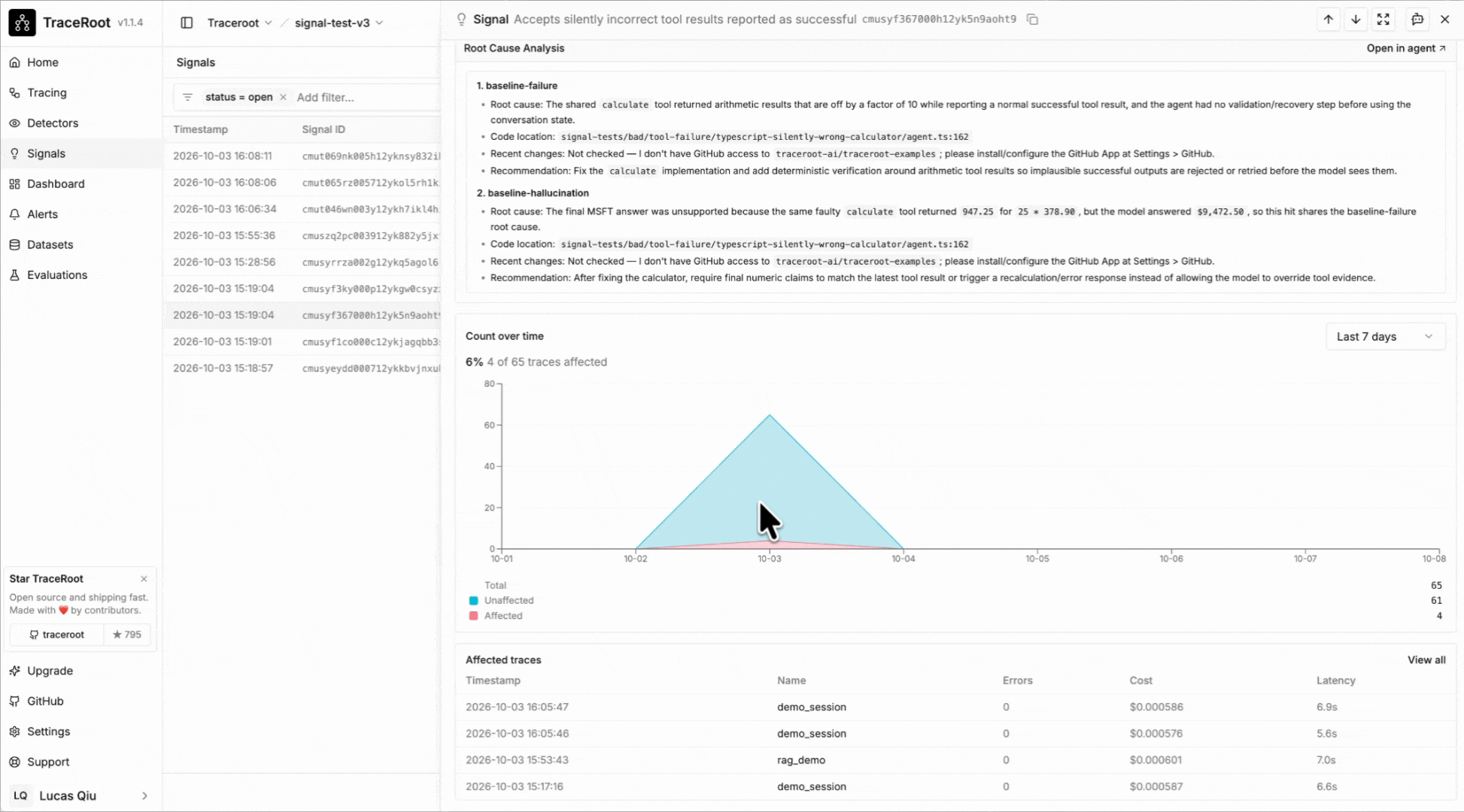
Task: Remove the status = open filter
Action: tap(283, 97)
